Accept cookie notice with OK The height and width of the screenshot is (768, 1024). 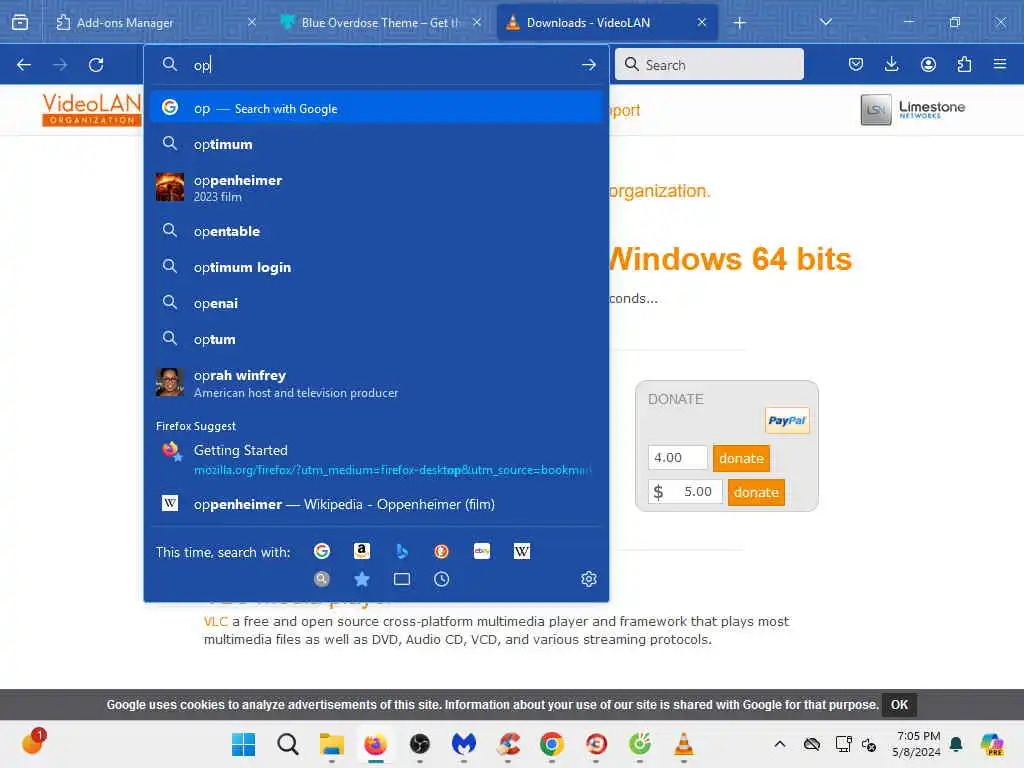[x=899, y=705]
